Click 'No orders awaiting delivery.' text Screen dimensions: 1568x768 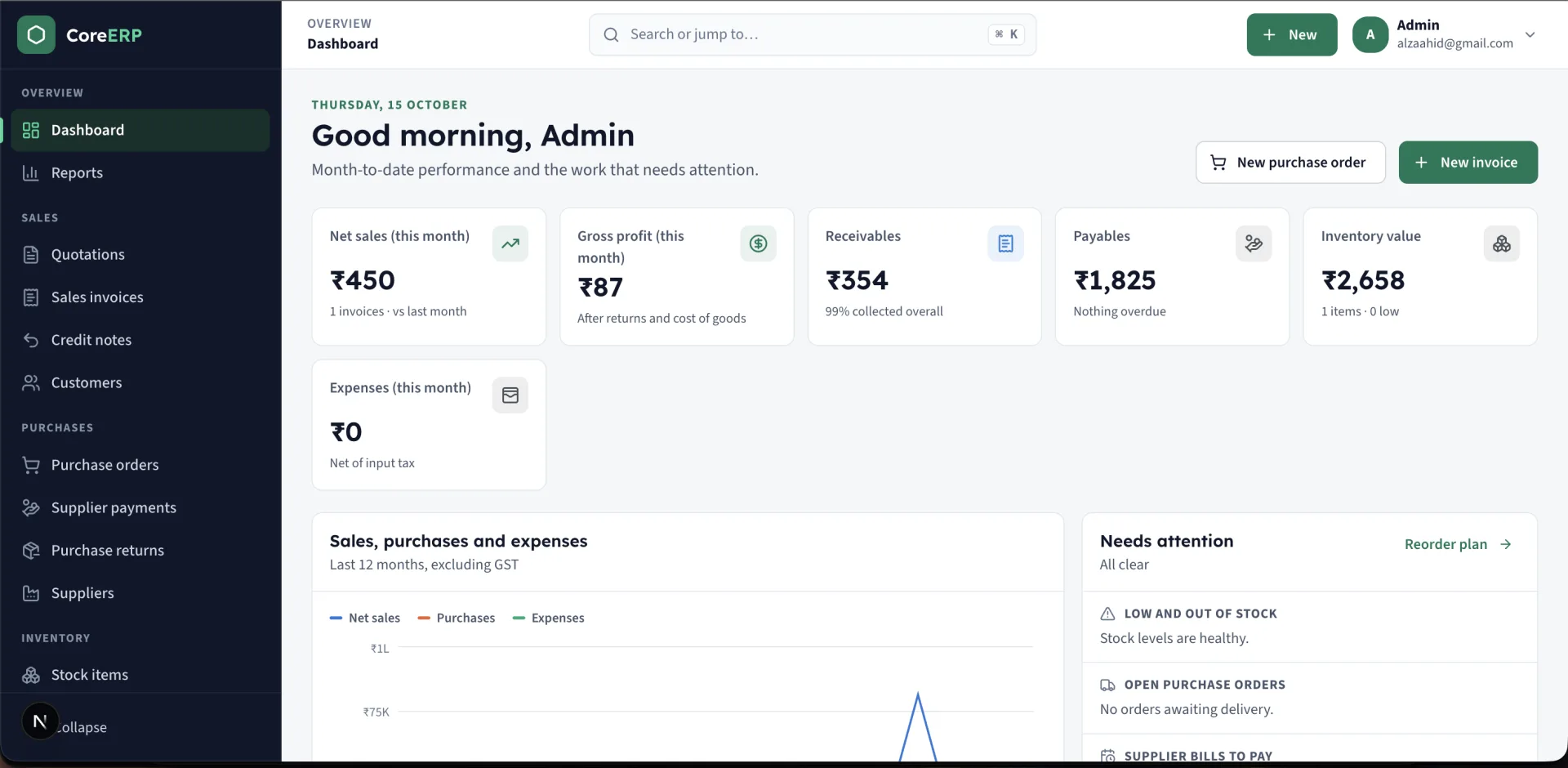[x=1187, y=709]
